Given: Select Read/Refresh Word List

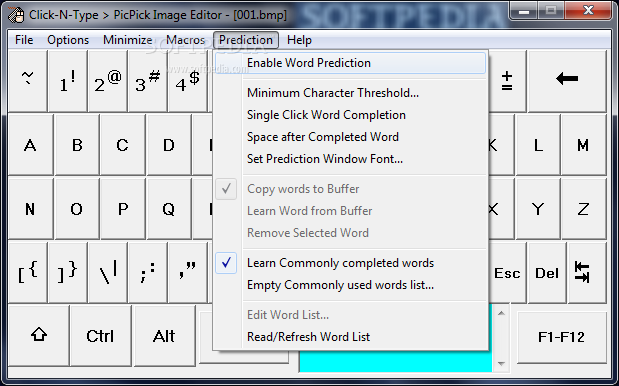Looking at the screenshot, I should [x=350, y=337].
